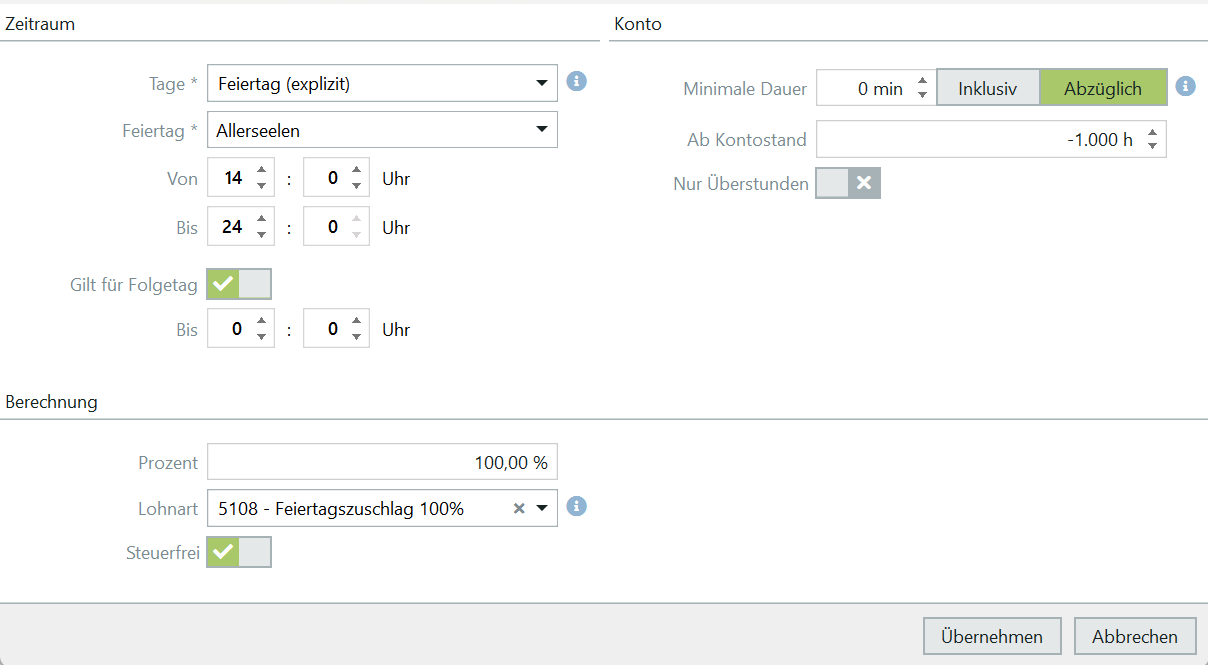Click the info icon next to Tage dropdown
Viewport: 1208px width, 665px height.
[x=576, y=82]
